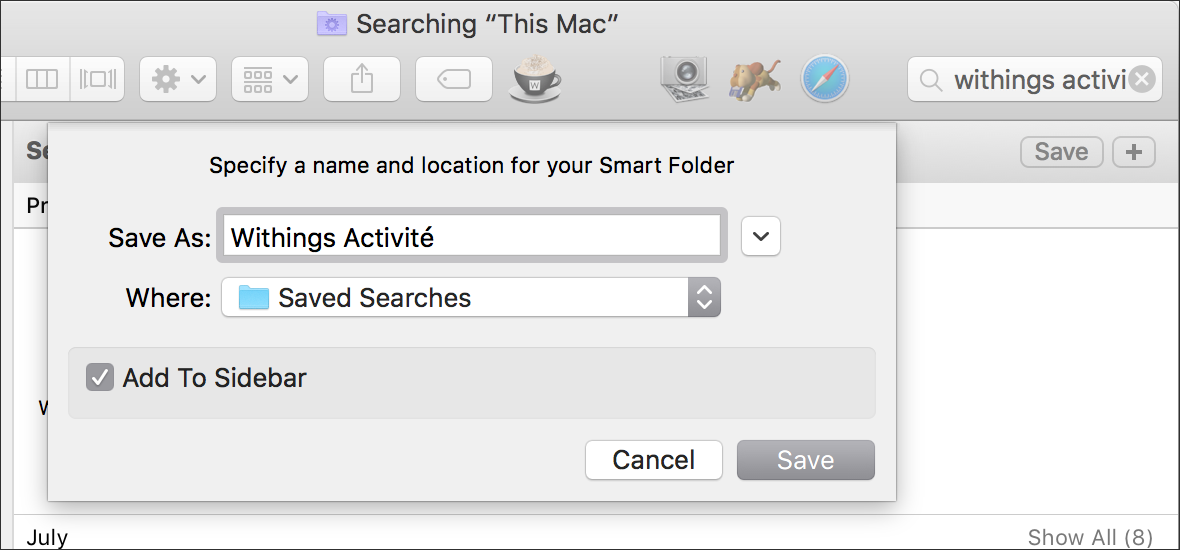This screenshot has width=1180, height=550.
Task: Expand the save dialog with the chevron button
Action: tap(761, 236)
